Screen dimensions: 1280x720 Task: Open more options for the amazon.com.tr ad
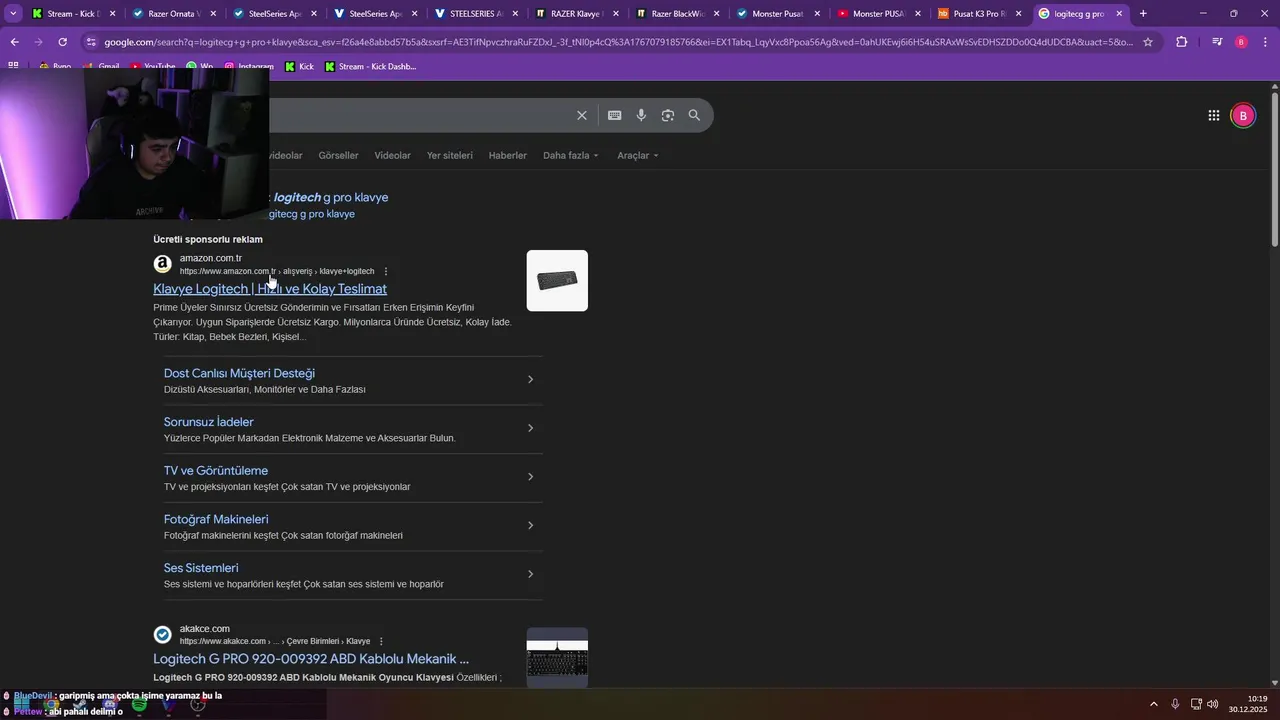click(x=386, y=271)
